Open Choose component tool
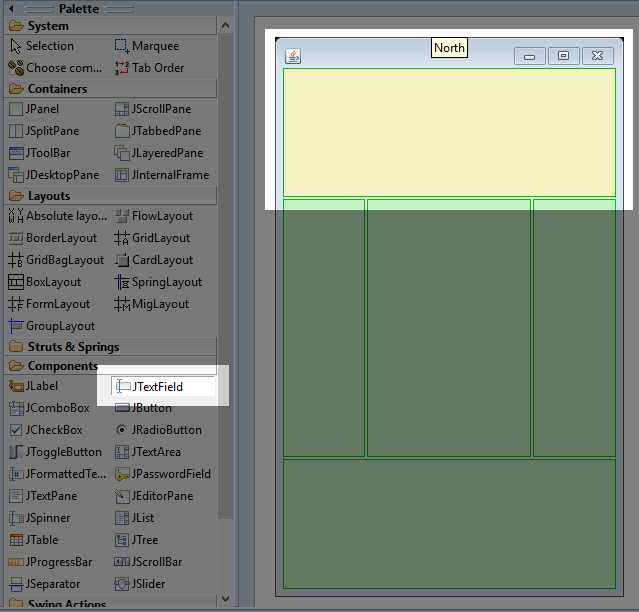639x612 pixels. click(55, 68)
